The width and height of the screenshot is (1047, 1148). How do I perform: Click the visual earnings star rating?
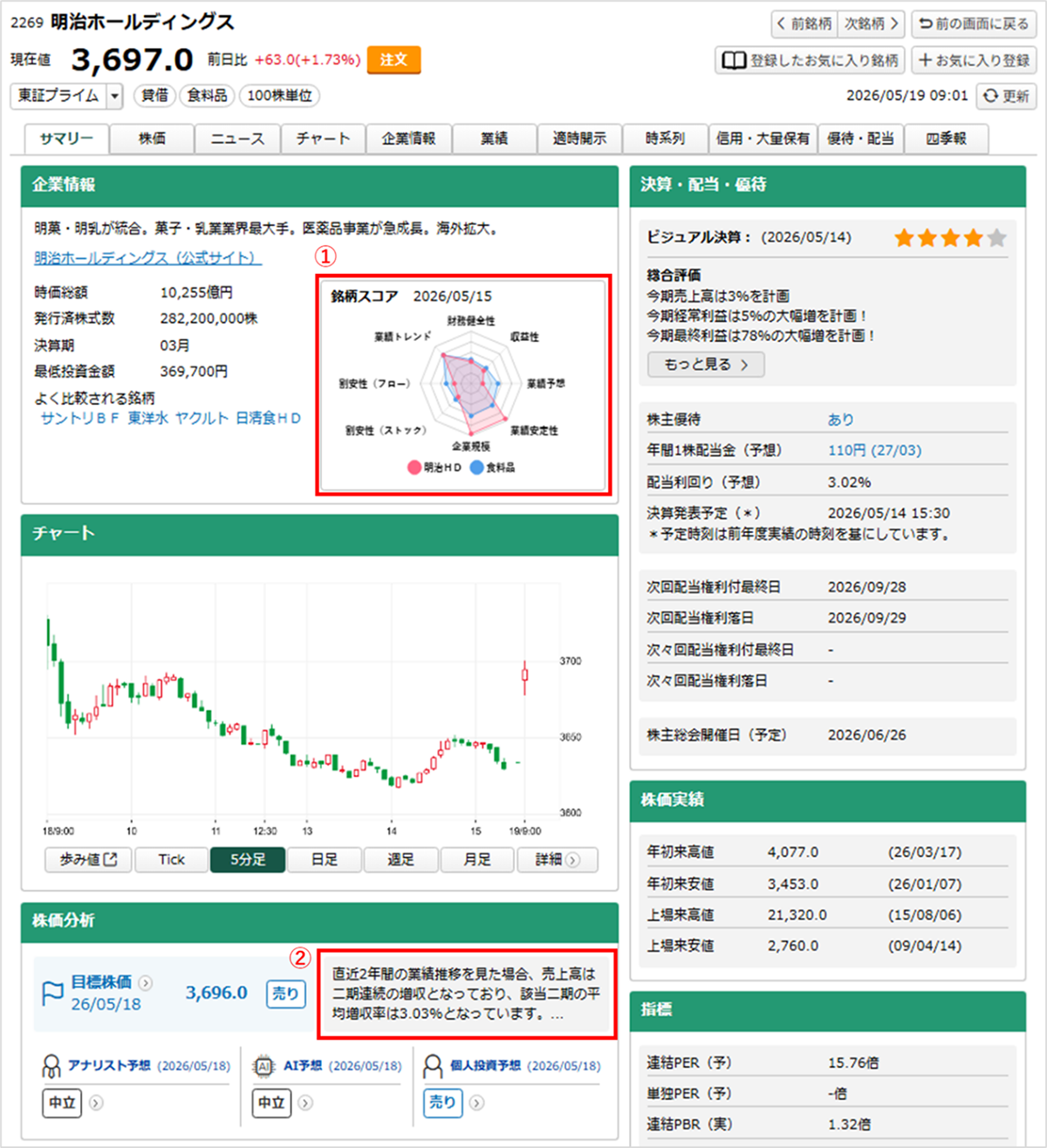pos(950,237)
